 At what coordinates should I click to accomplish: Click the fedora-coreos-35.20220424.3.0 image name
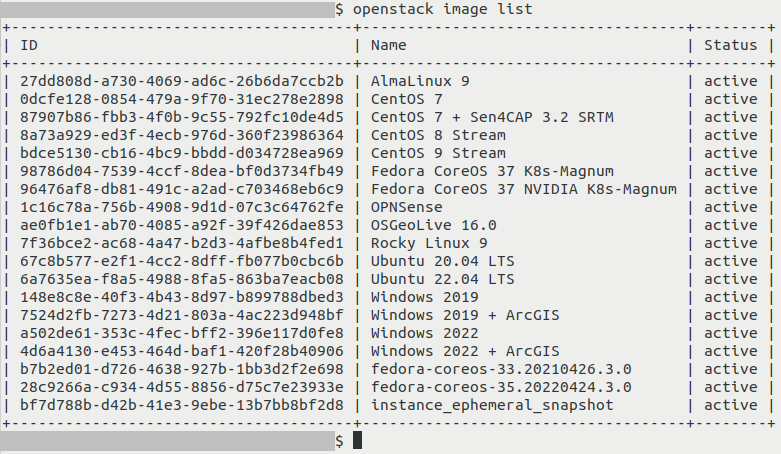(x=501, y=387)
